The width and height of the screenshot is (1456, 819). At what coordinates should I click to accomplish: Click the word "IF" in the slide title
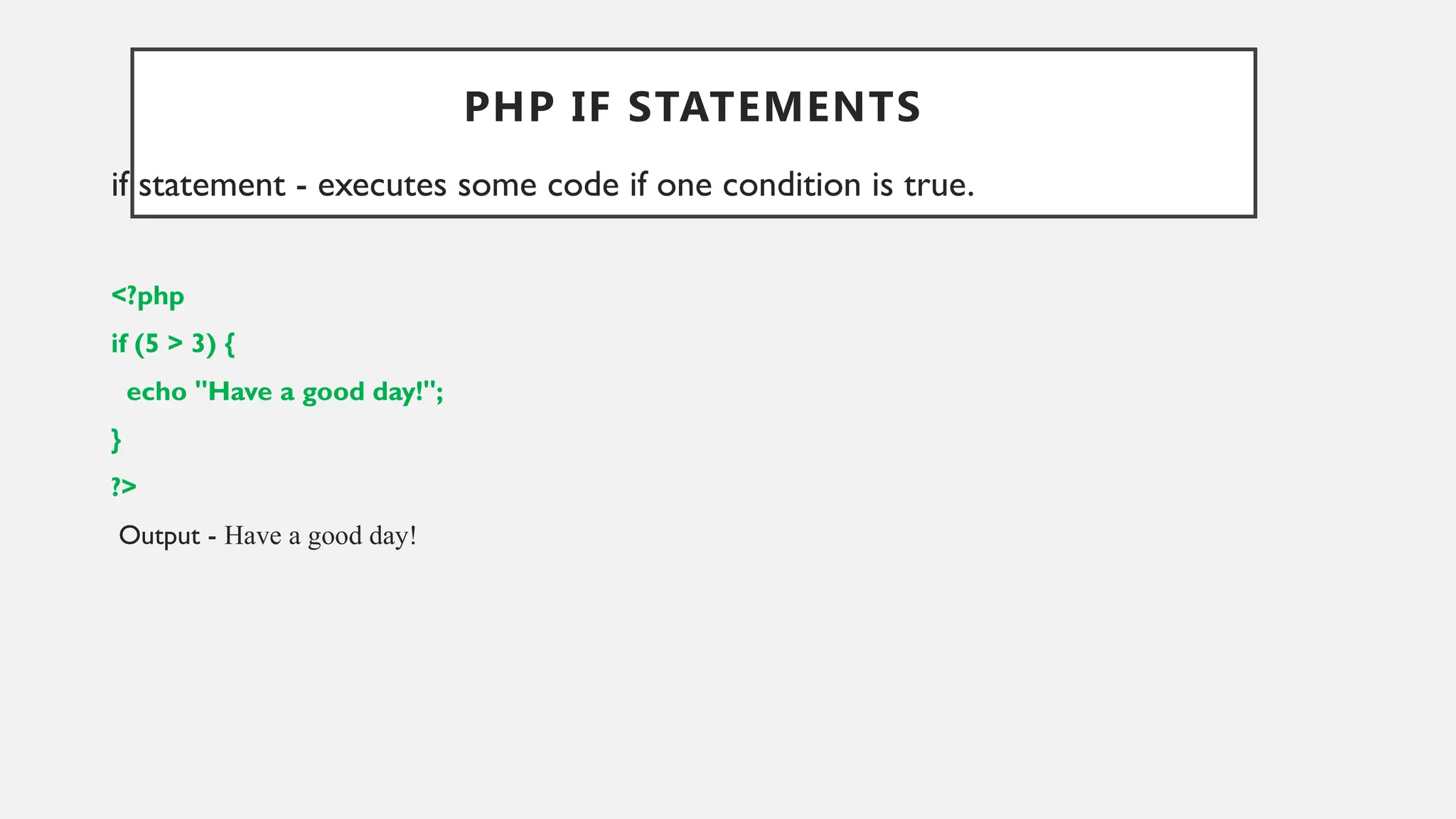point(591,108)
